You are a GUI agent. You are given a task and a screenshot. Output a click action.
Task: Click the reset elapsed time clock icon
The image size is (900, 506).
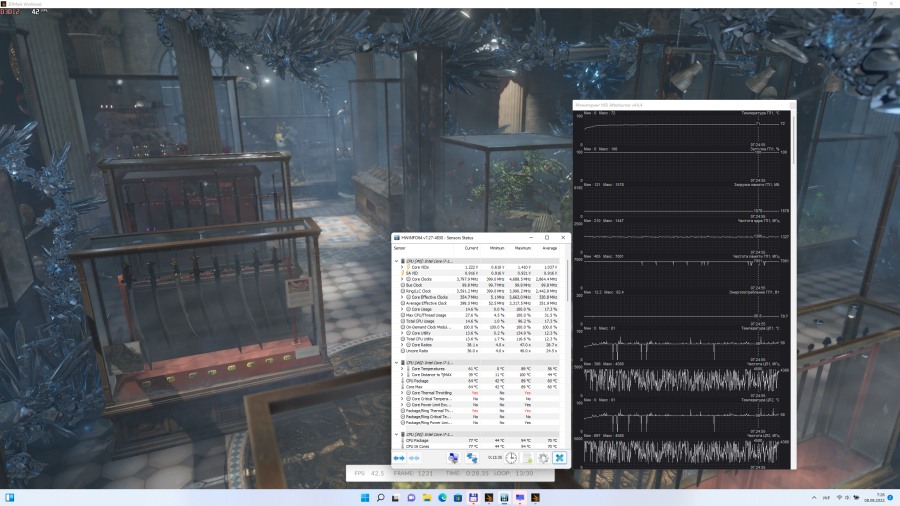coord(511,457)
